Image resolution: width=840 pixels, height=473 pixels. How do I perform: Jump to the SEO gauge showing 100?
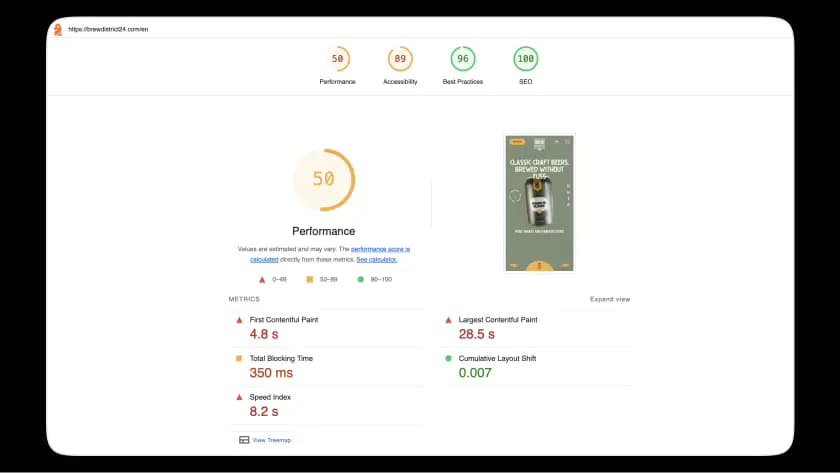[x=526, y=59]
